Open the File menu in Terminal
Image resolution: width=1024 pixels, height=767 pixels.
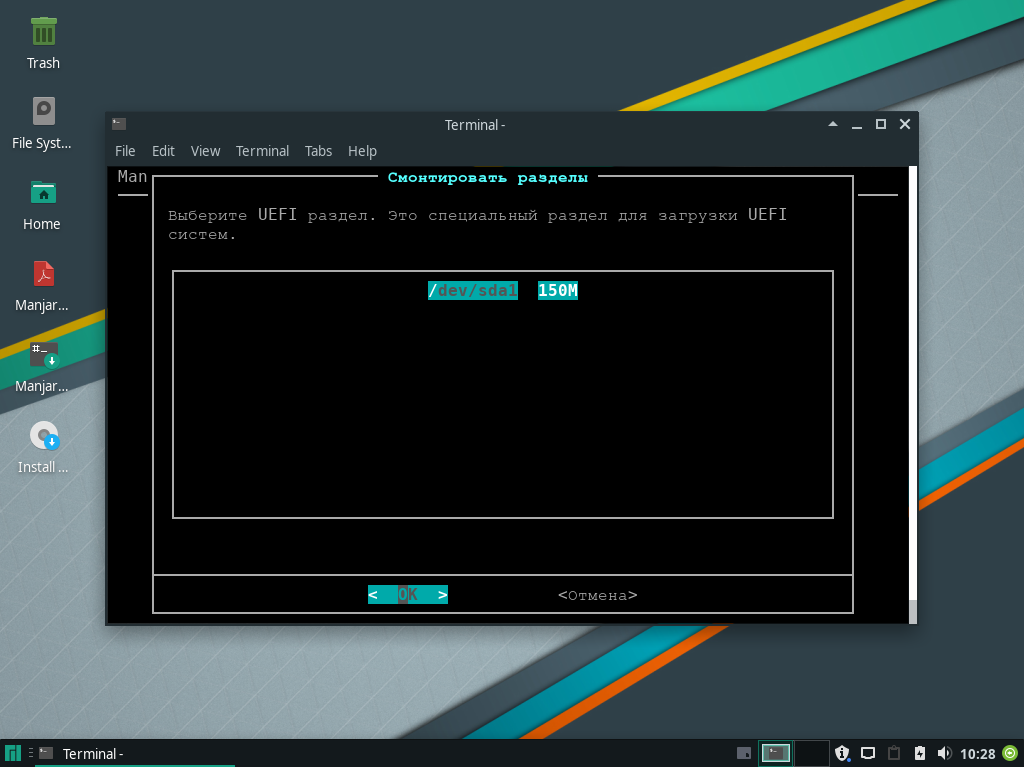click(125, 151)
